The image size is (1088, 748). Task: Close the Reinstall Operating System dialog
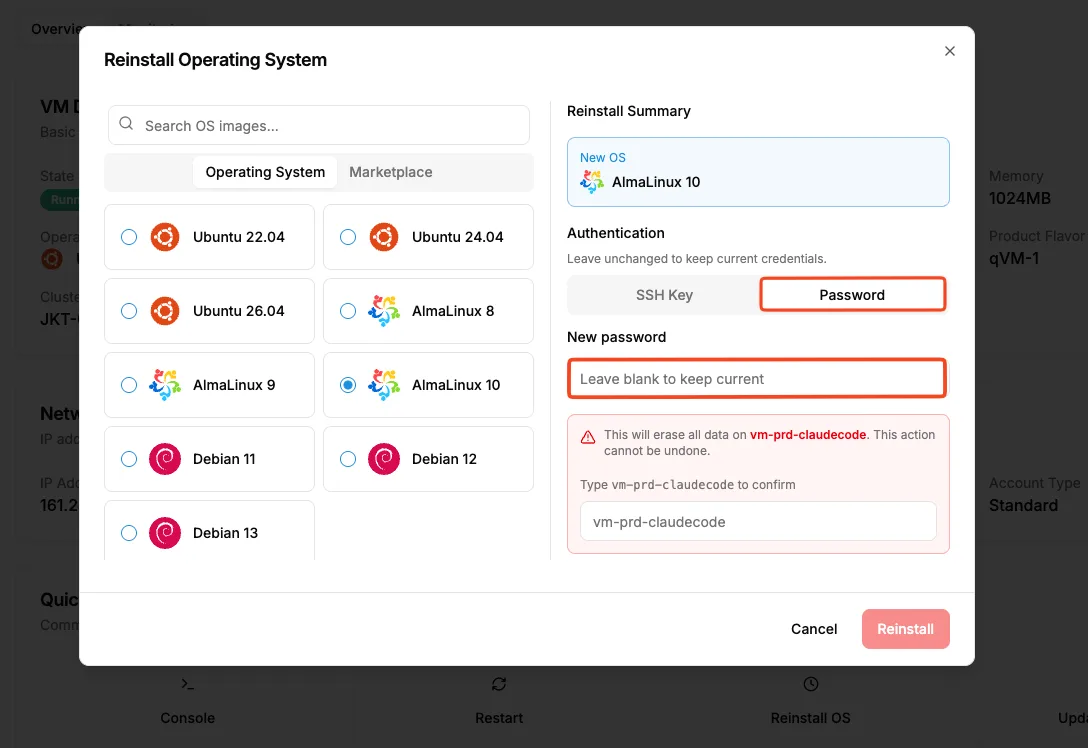950,51
